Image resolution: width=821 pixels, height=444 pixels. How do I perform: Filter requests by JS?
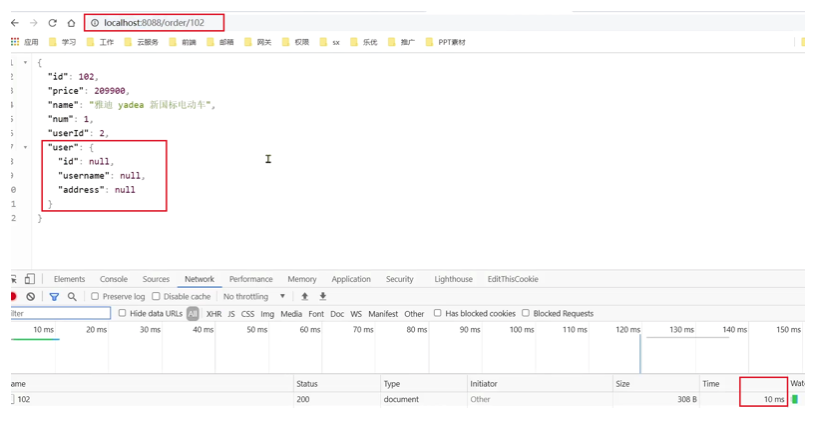pos(231,314)
